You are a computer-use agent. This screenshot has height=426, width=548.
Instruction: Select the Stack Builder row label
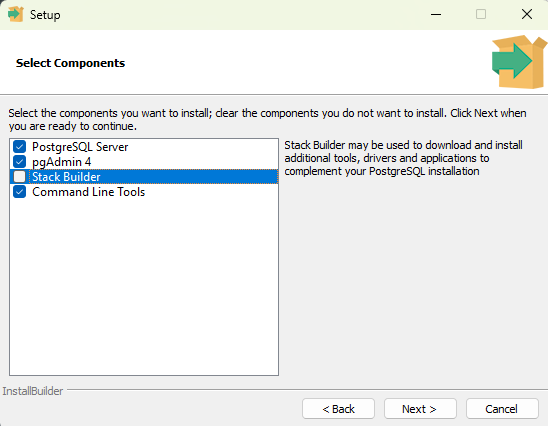(66, 177)
